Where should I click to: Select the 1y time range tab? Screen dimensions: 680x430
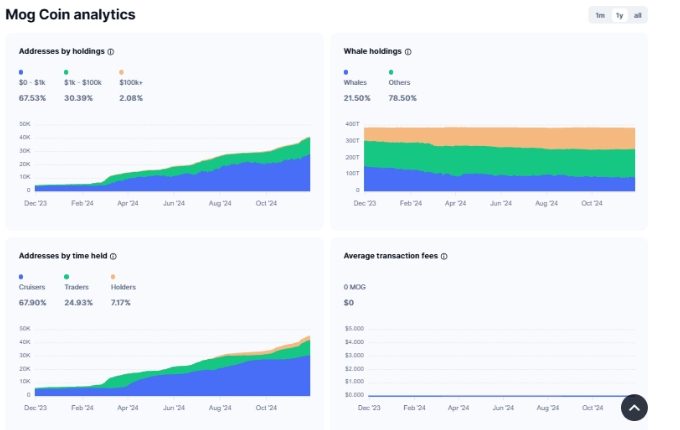click(x=620, y=16)
